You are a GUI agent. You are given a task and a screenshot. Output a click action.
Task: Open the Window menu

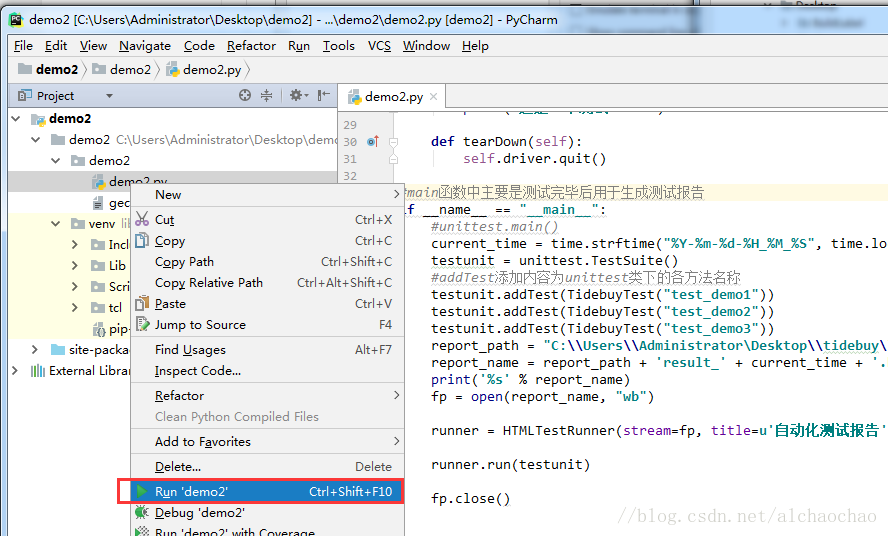pyautogui.click(x=426, y=46)
